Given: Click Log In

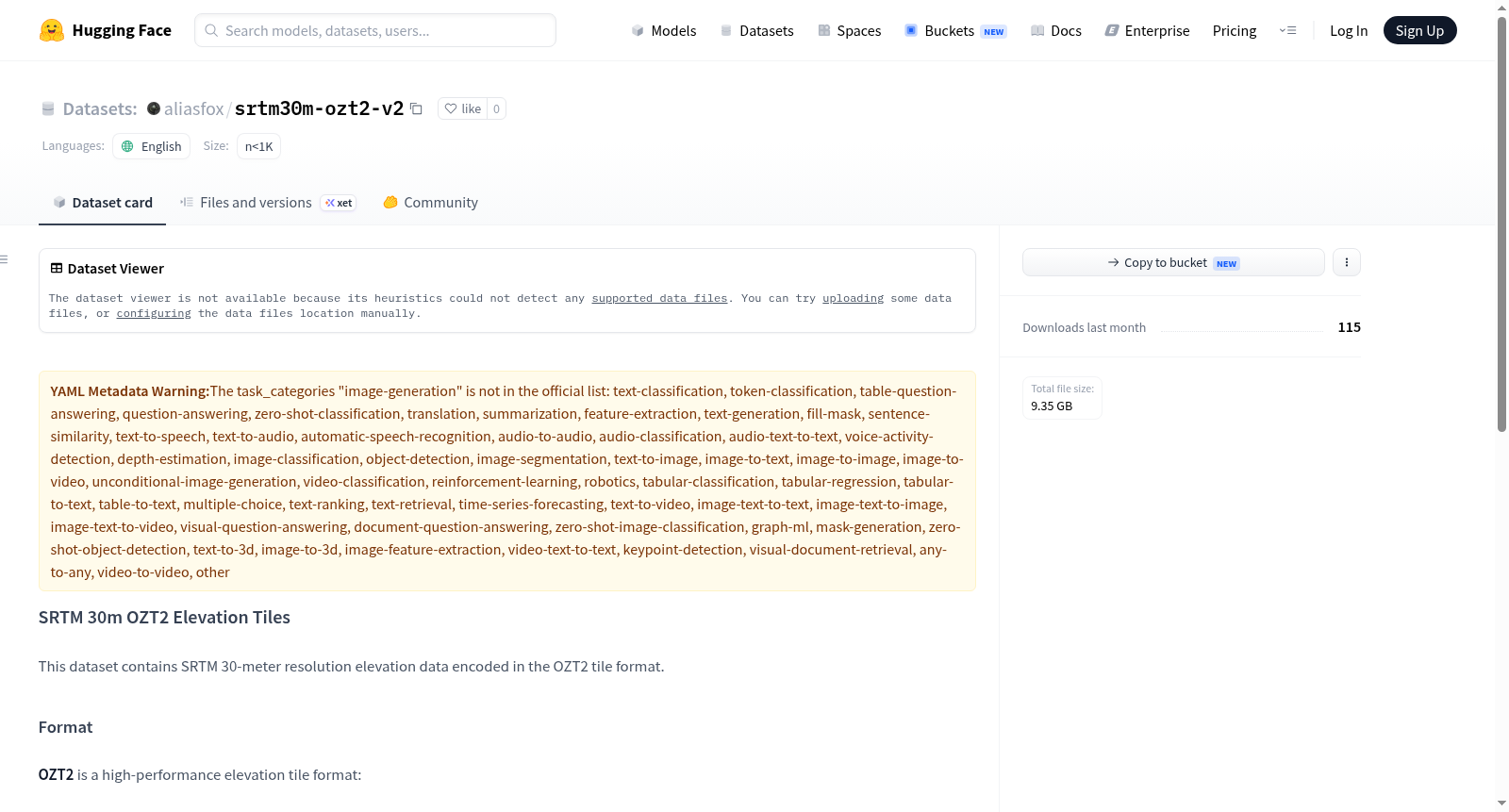Looking at the screenshot, I should tap(1349, 30).
